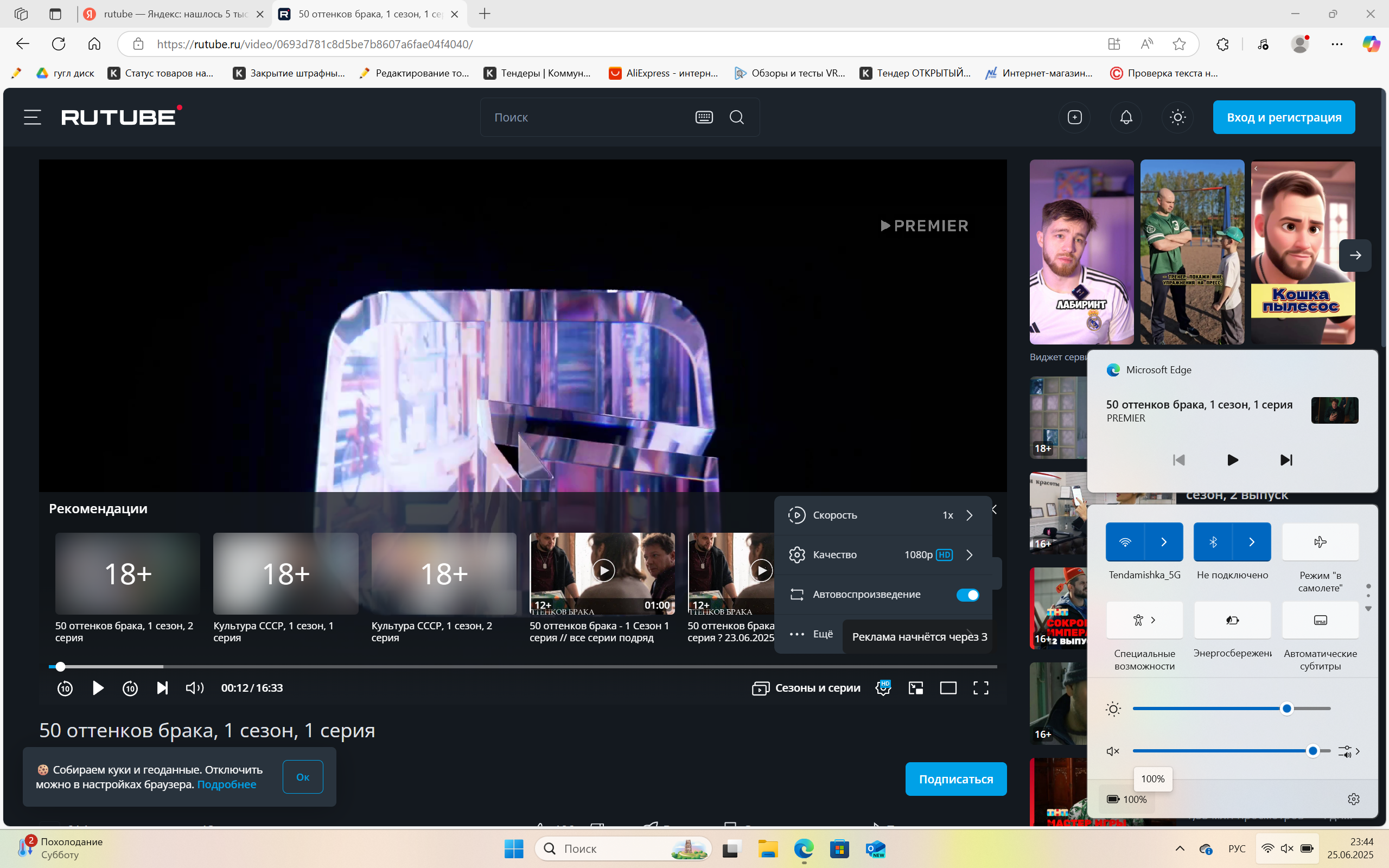Click Вход и регистрация button
The image size is (1389, 868).
coord(1284,117)
